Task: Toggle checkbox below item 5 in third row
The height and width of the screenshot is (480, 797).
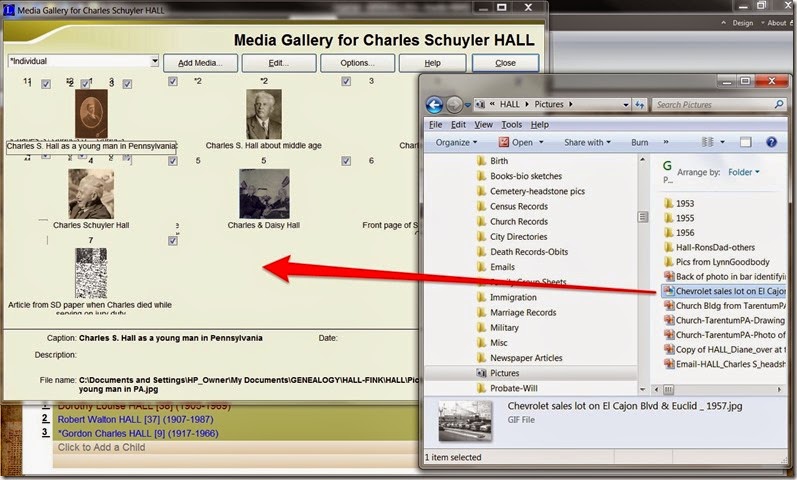Action: (x=173, y=241)
